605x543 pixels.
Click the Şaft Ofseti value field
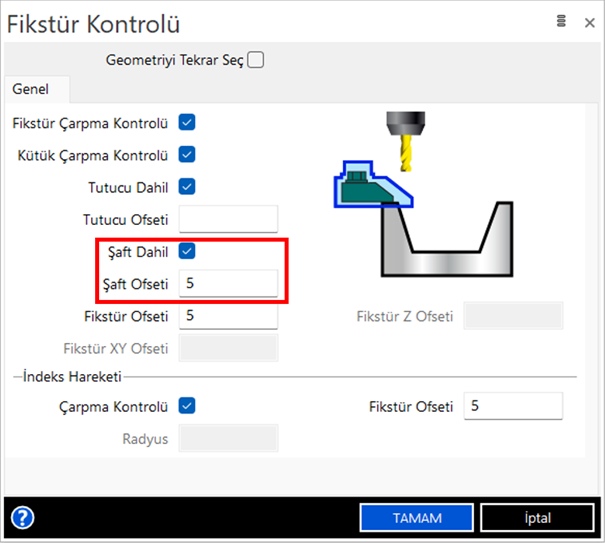(x=228, y=283)
